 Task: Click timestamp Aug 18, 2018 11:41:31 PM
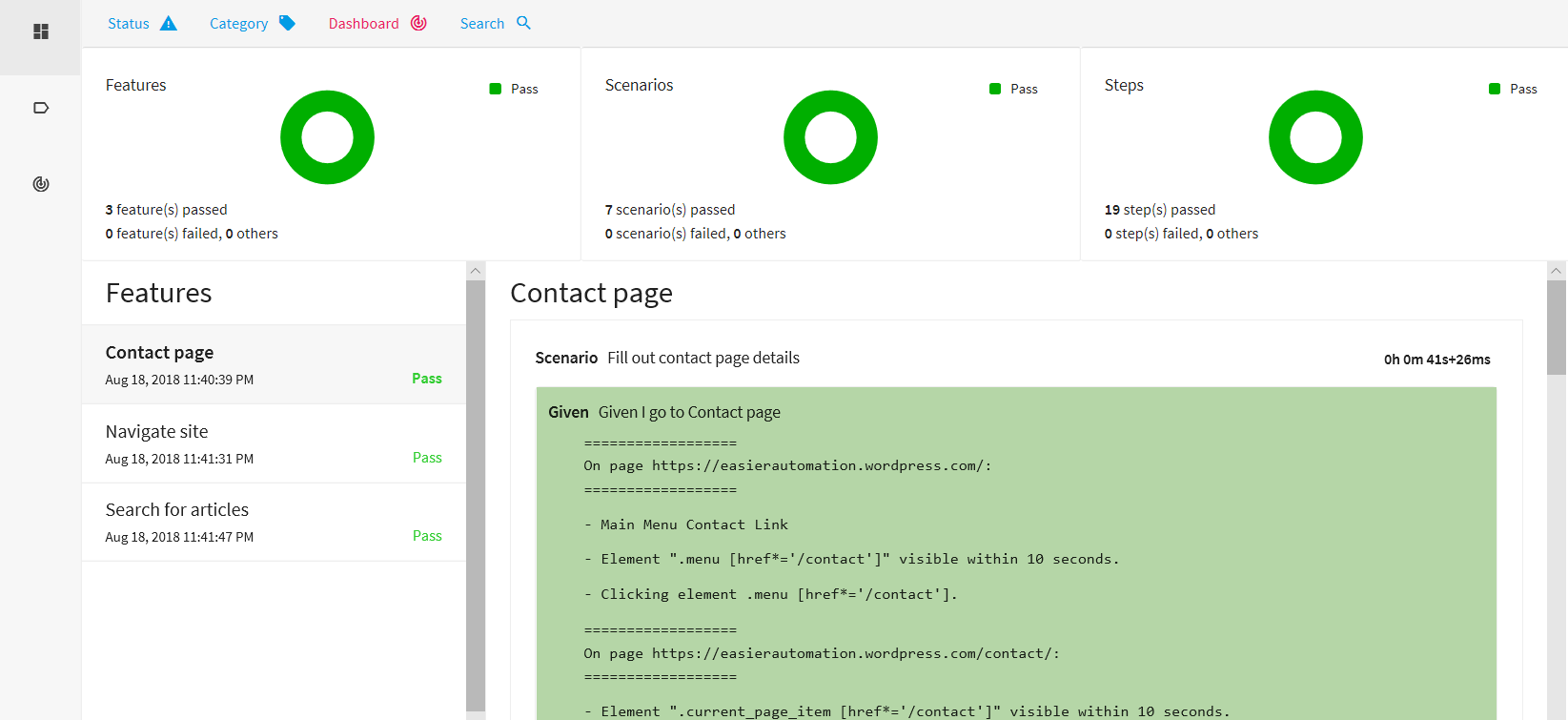[x=179, y=459]
